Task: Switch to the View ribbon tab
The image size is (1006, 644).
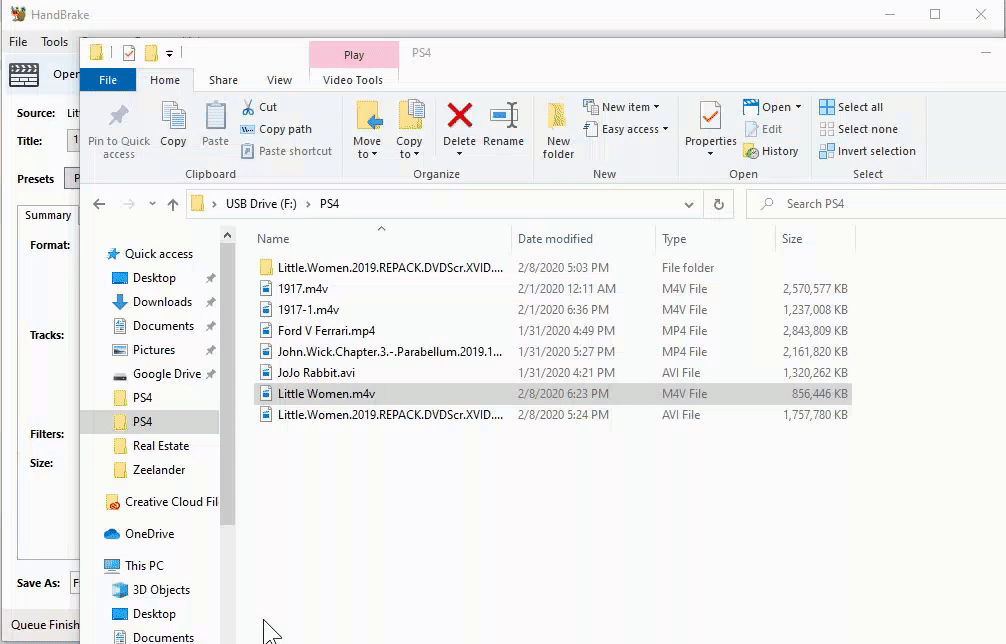Action: coord(279,80)
